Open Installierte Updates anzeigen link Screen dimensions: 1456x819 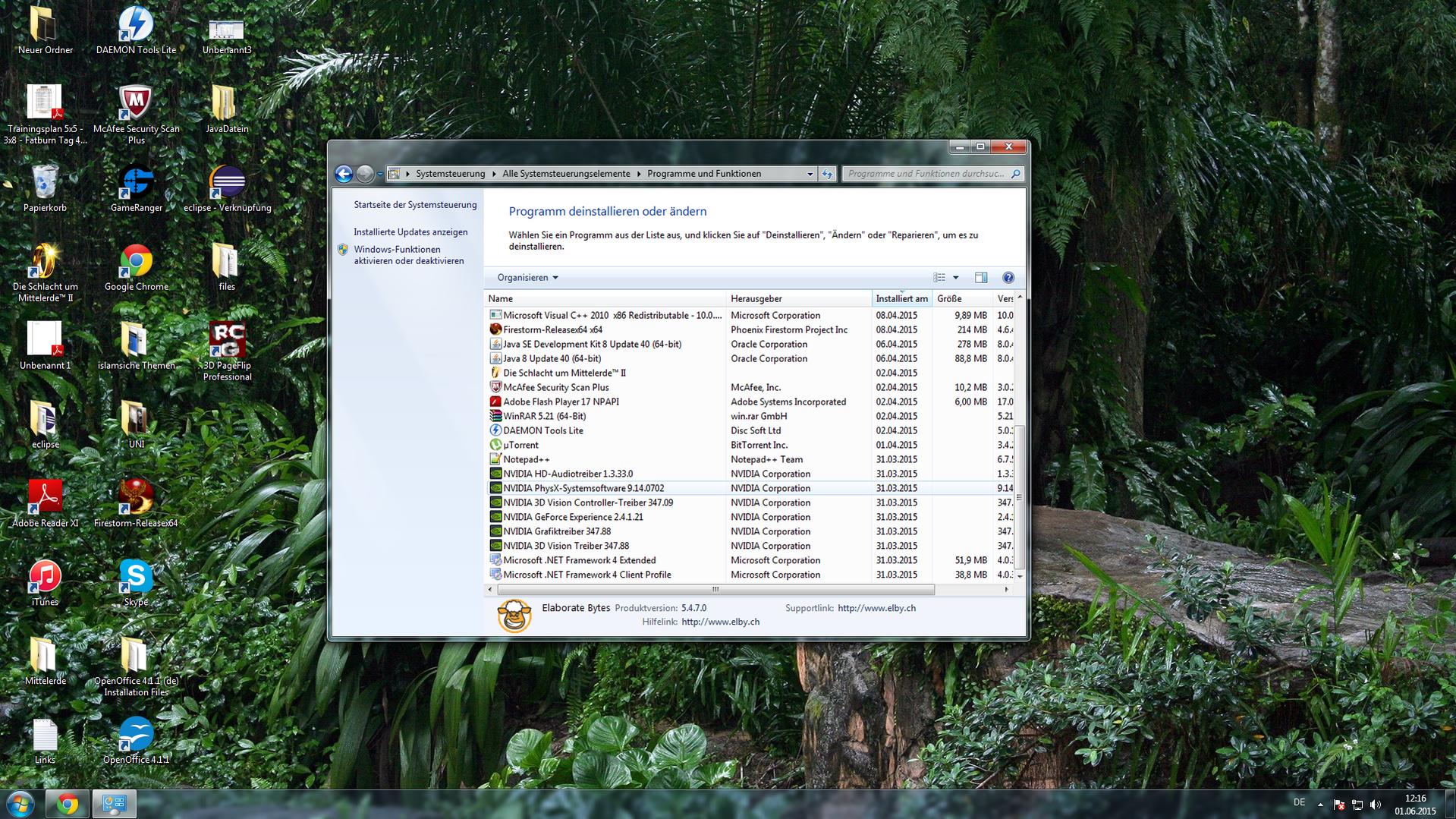point(410,232)
